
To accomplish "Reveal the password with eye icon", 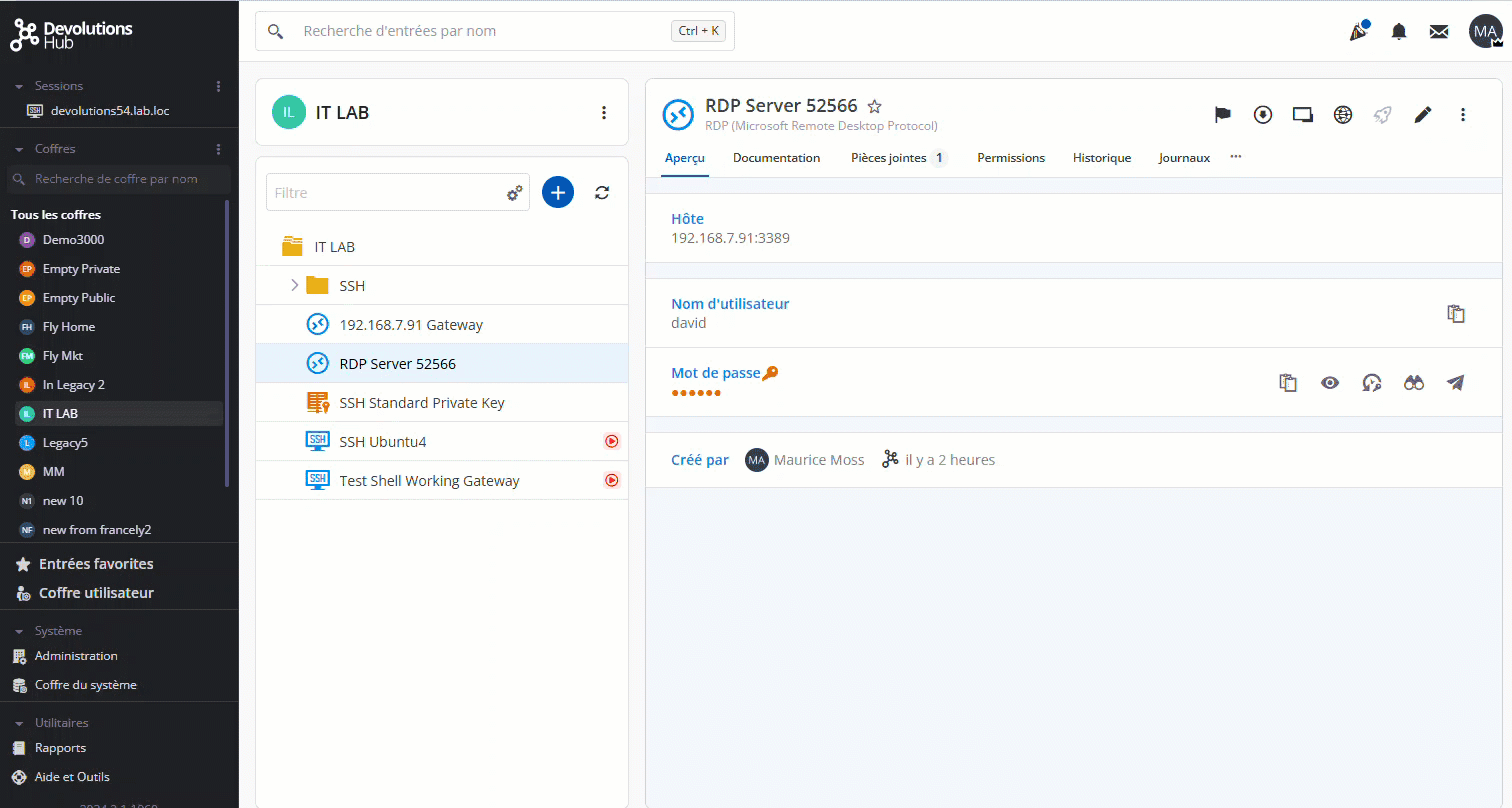I will (x=1329, y=383).
